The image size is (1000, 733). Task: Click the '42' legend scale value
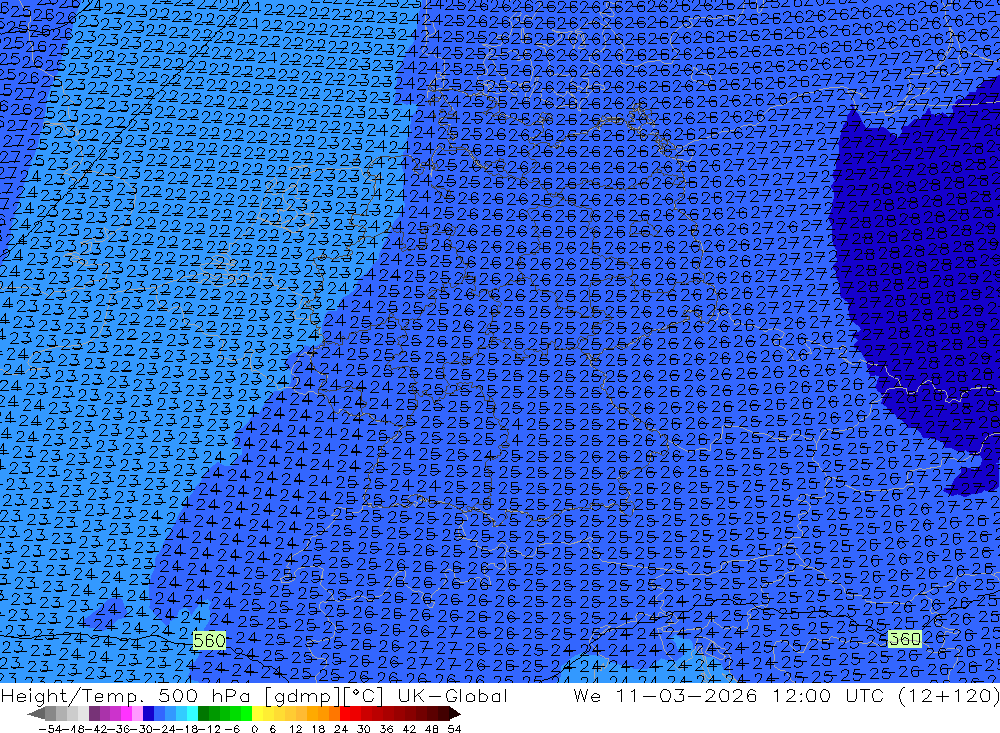point(409,729)
